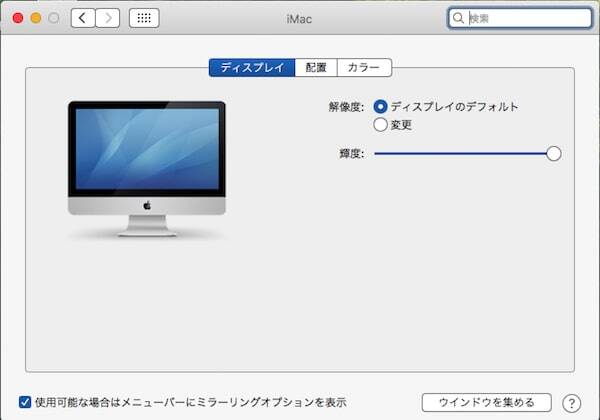The width and height of the screenshot is (600, 420).
Task: Minimize the window with yellow button
Action: point(36,18)
